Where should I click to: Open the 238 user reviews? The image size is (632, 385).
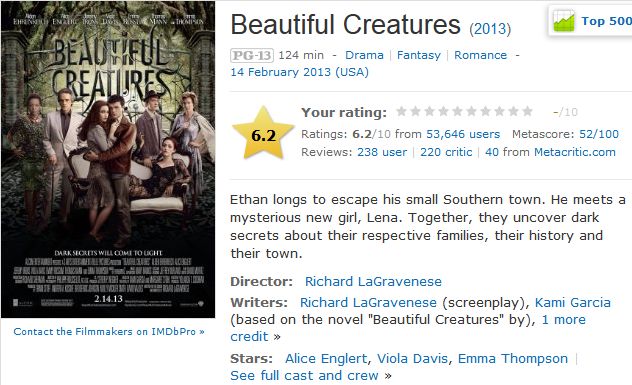pyautogui.click(x=382, y=152)
